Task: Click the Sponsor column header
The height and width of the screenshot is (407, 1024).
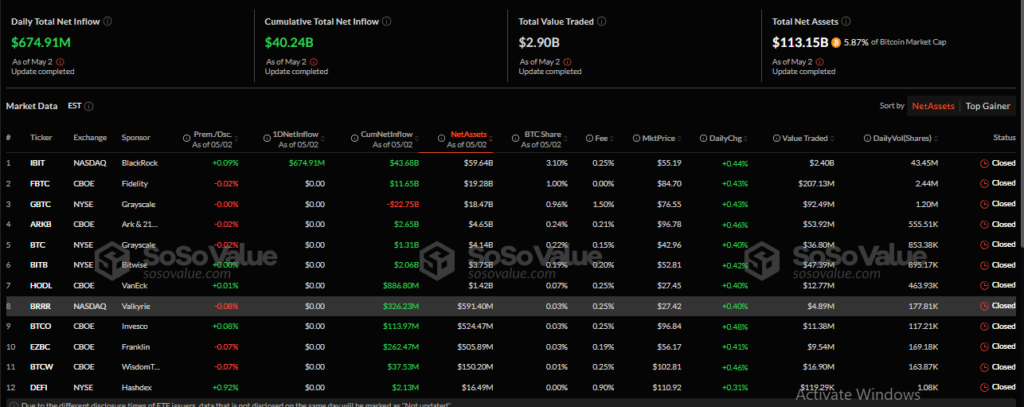Action: coord(135,138)
